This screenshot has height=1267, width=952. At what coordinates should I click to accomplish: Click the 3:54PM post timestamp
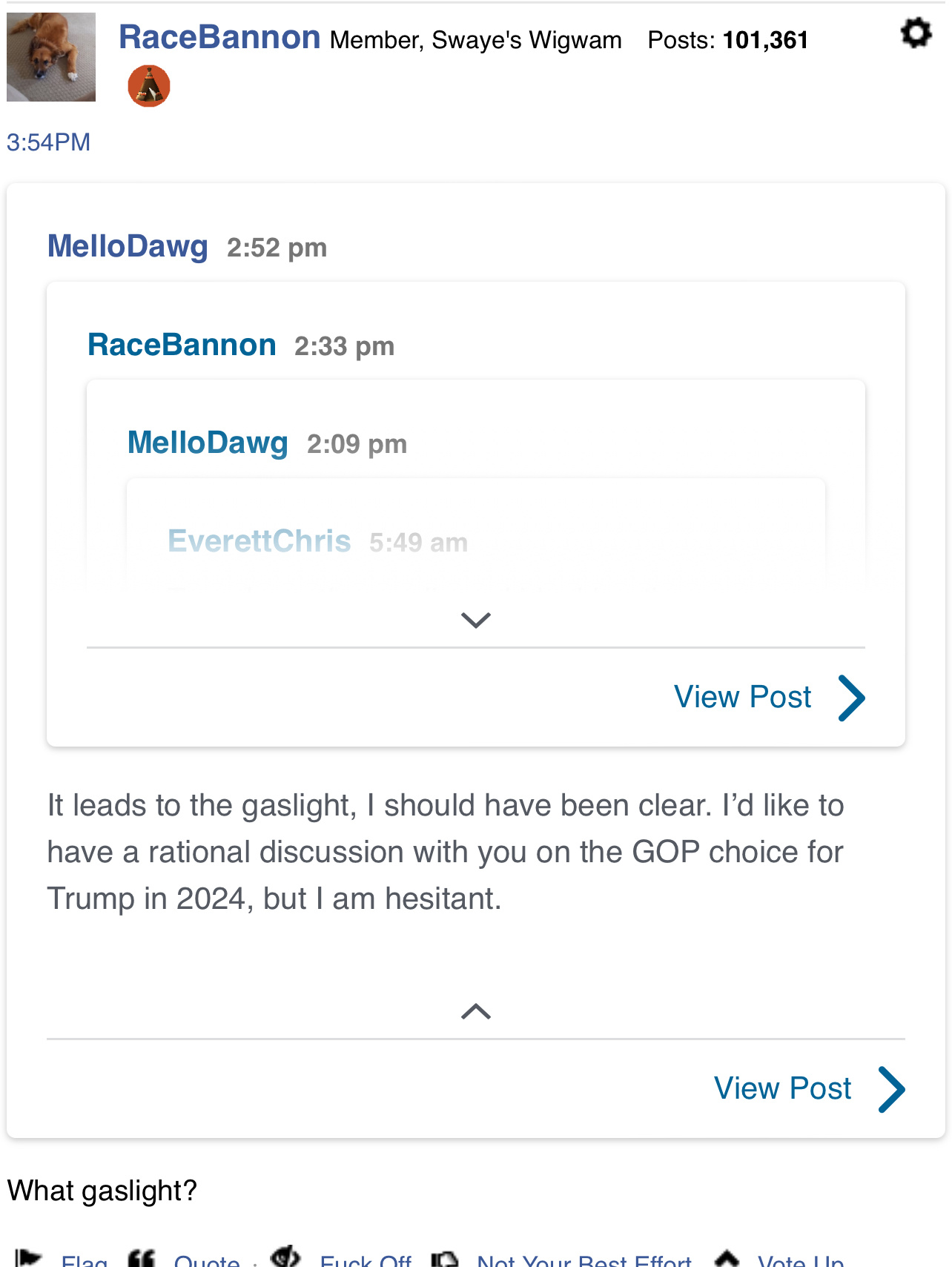pyautogui.click(x=49, y=142)
